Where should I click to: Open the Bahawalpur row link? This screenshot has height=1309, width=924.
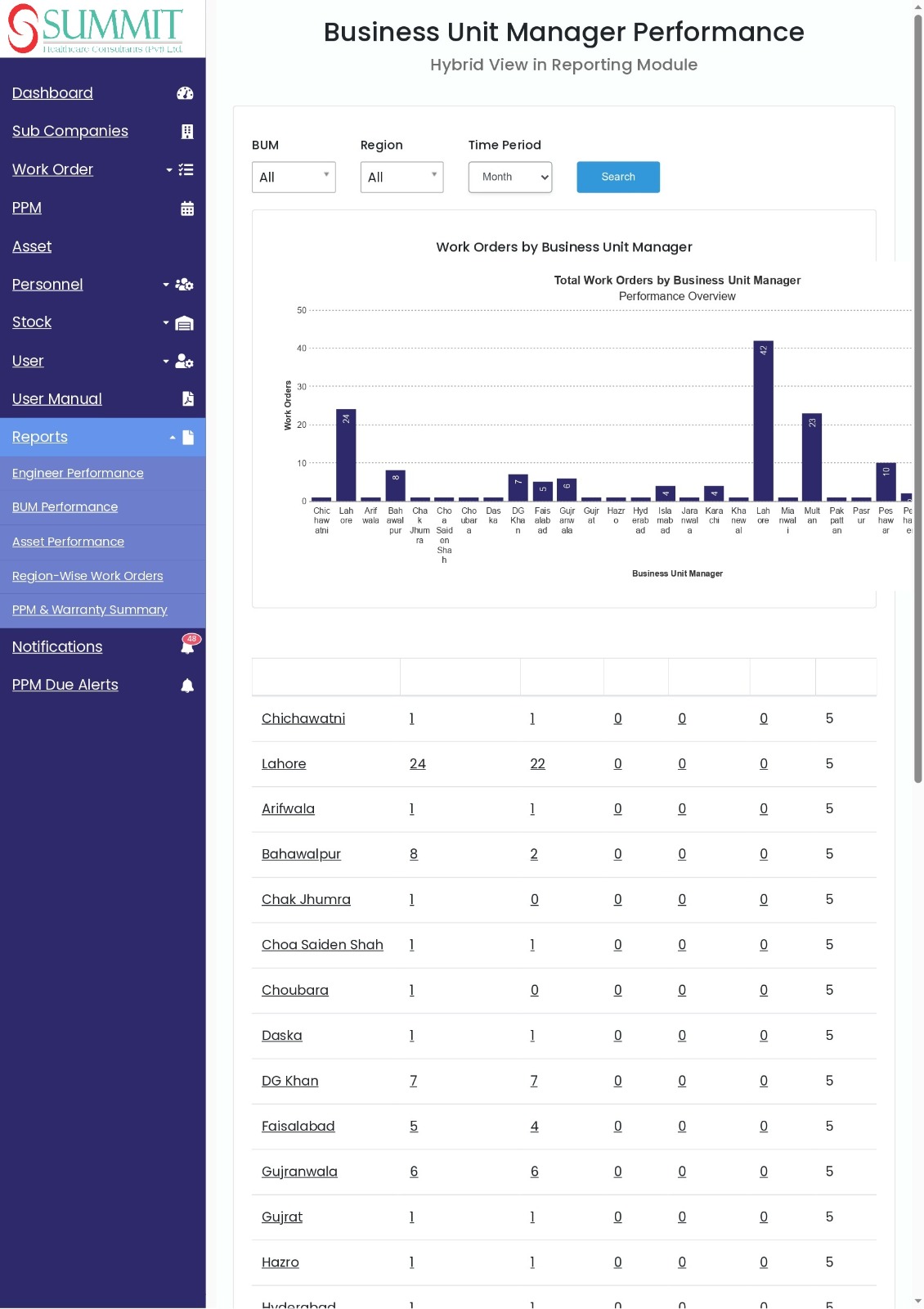(301, 854)
